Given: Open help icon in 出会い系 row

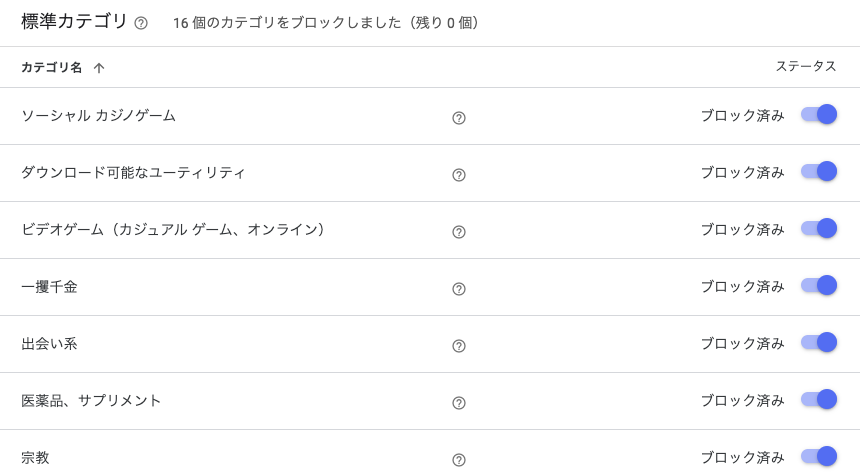Looking at the screenshot, I should 459,346.
